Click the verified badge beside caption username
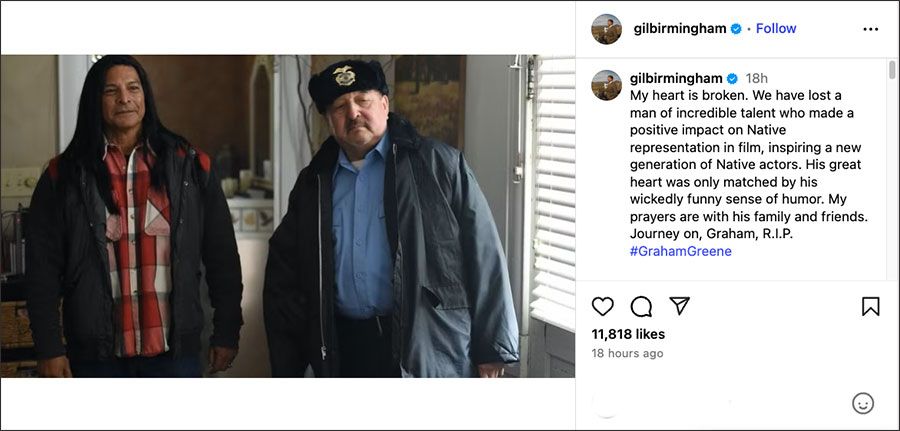Screen dimensions: 900x431 pyautogui.click(x=732, y=78)
